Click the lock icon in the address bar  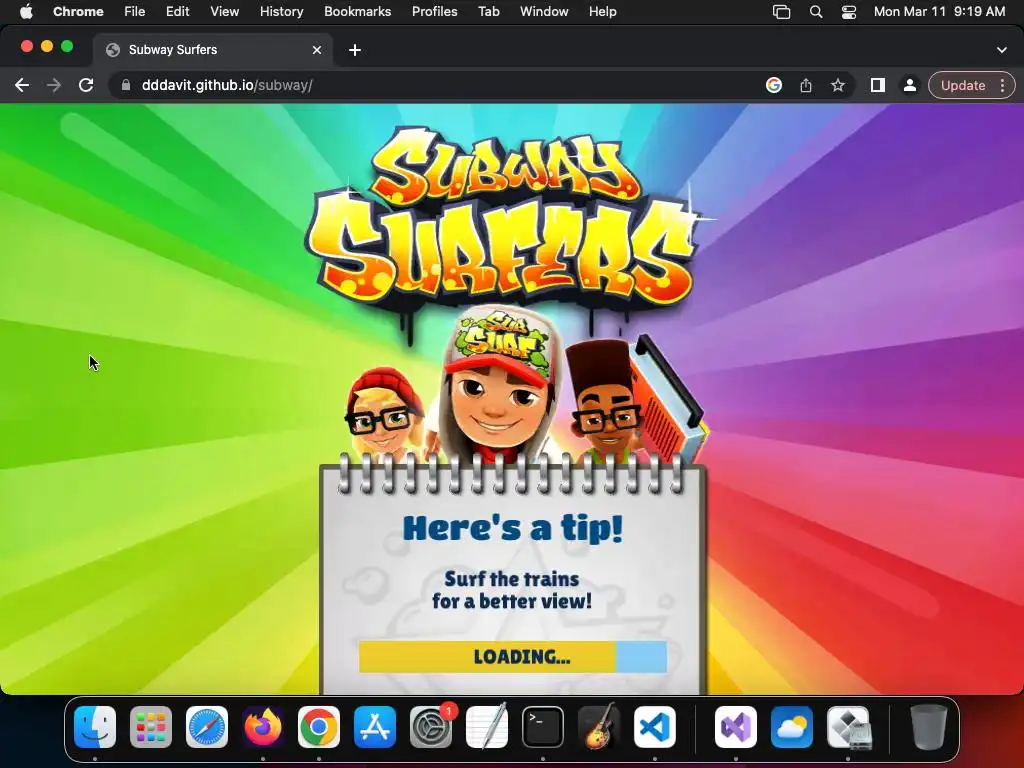coord(126,86)
